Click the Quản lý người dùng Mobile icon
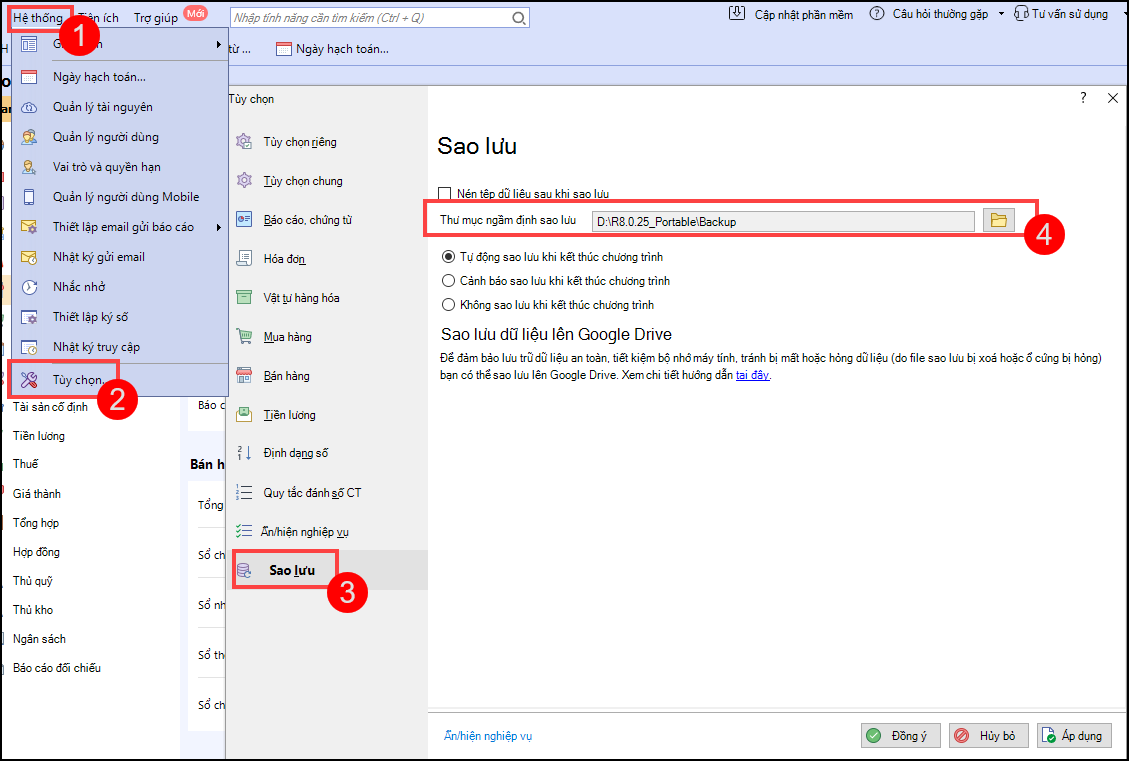This screenshot has height=761, width=1129. click(30, 197)
